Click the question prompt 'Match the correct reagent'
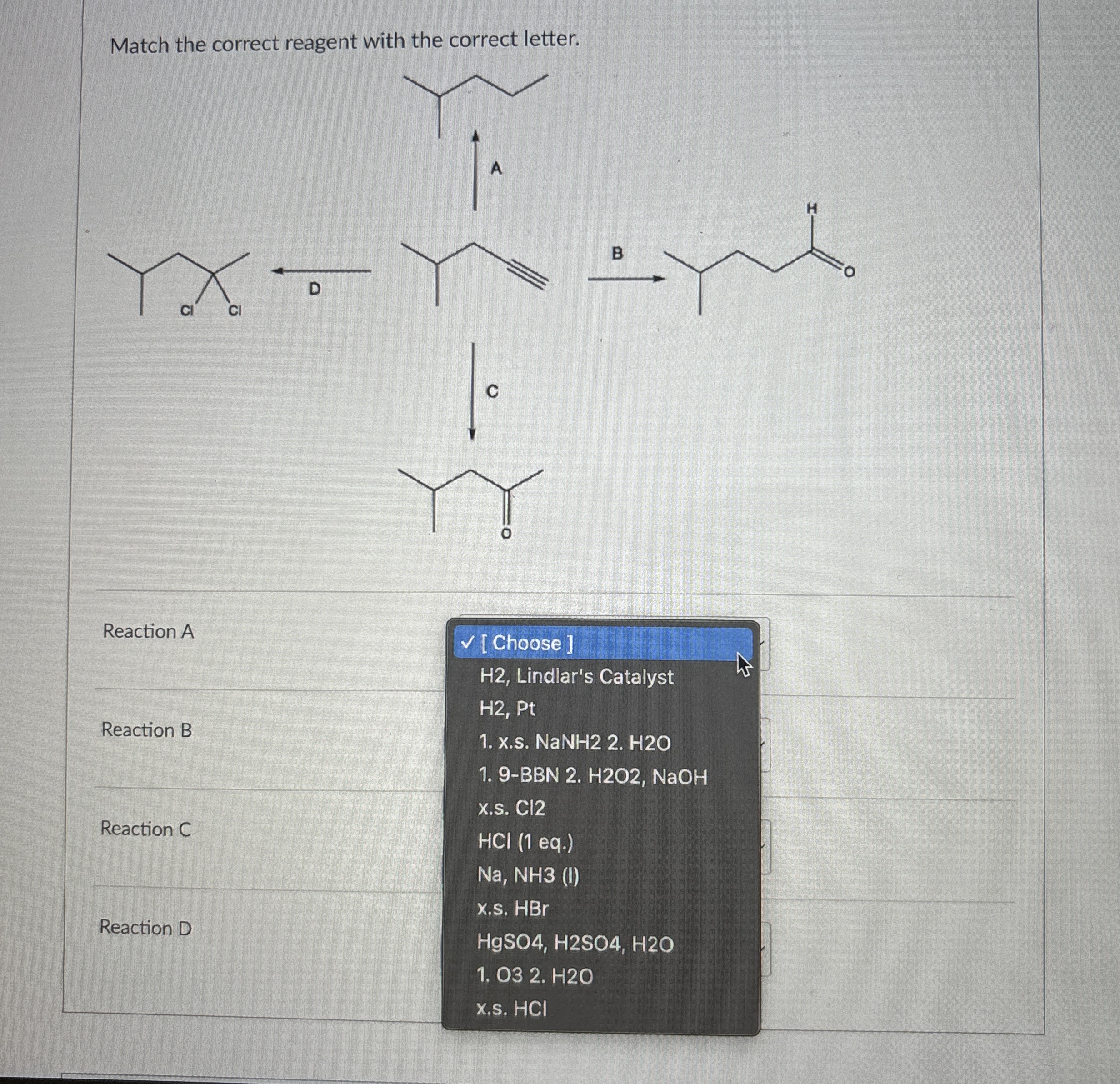Viewport: 1120px width, 1084px height. pos(345,42)
